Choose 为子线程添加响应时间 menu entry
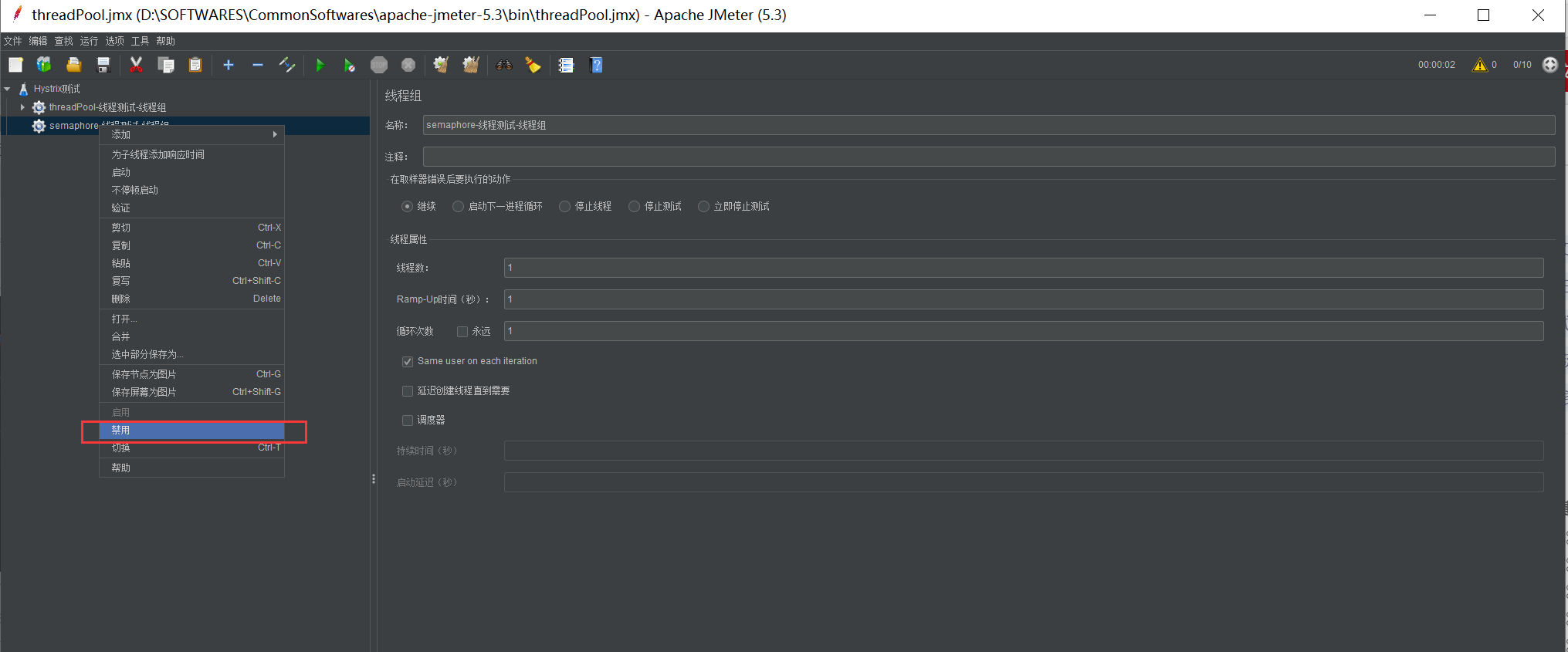Screen dimensions: 1568x652 (x=192, y=154)
